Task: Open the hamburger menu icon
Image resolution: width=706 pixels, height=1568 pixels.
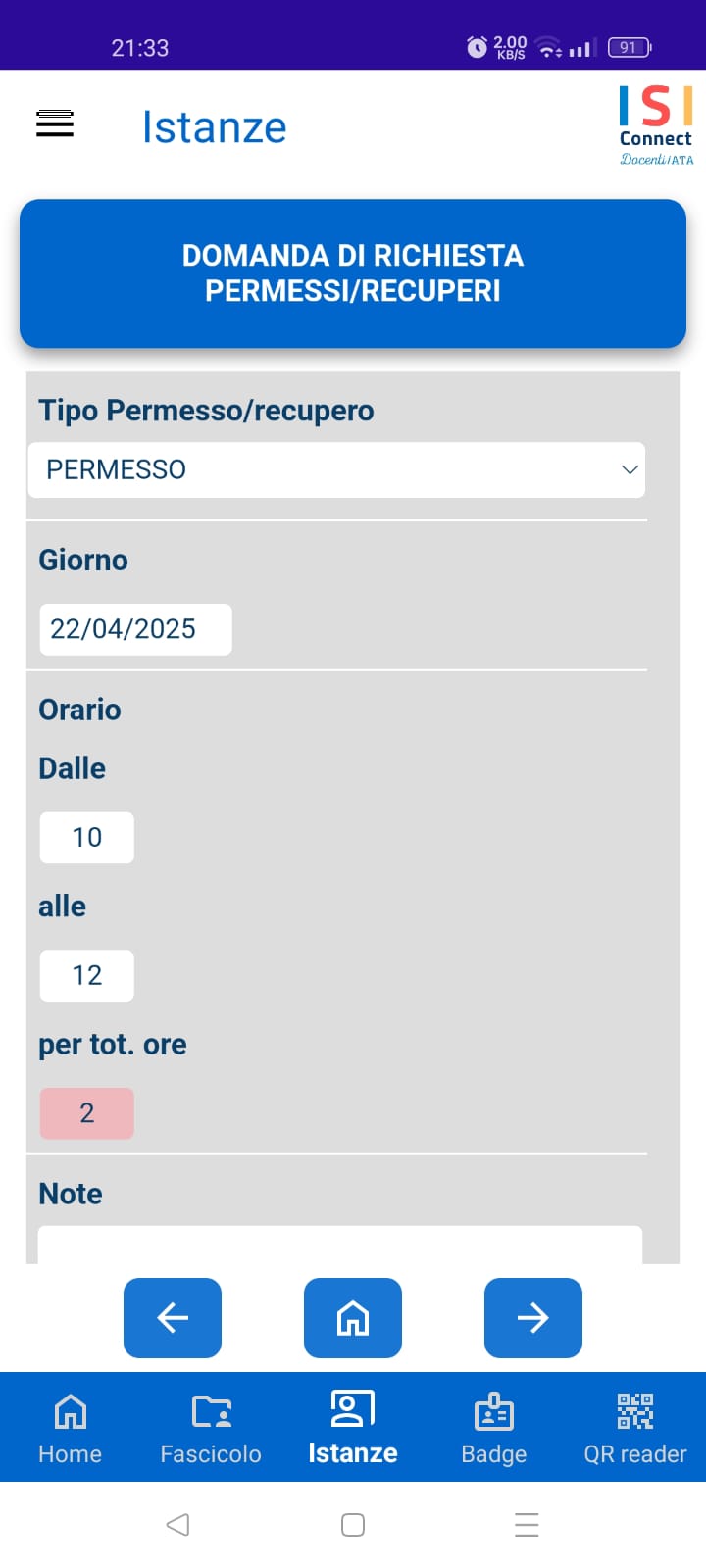Action: click(x=55, y=124)
